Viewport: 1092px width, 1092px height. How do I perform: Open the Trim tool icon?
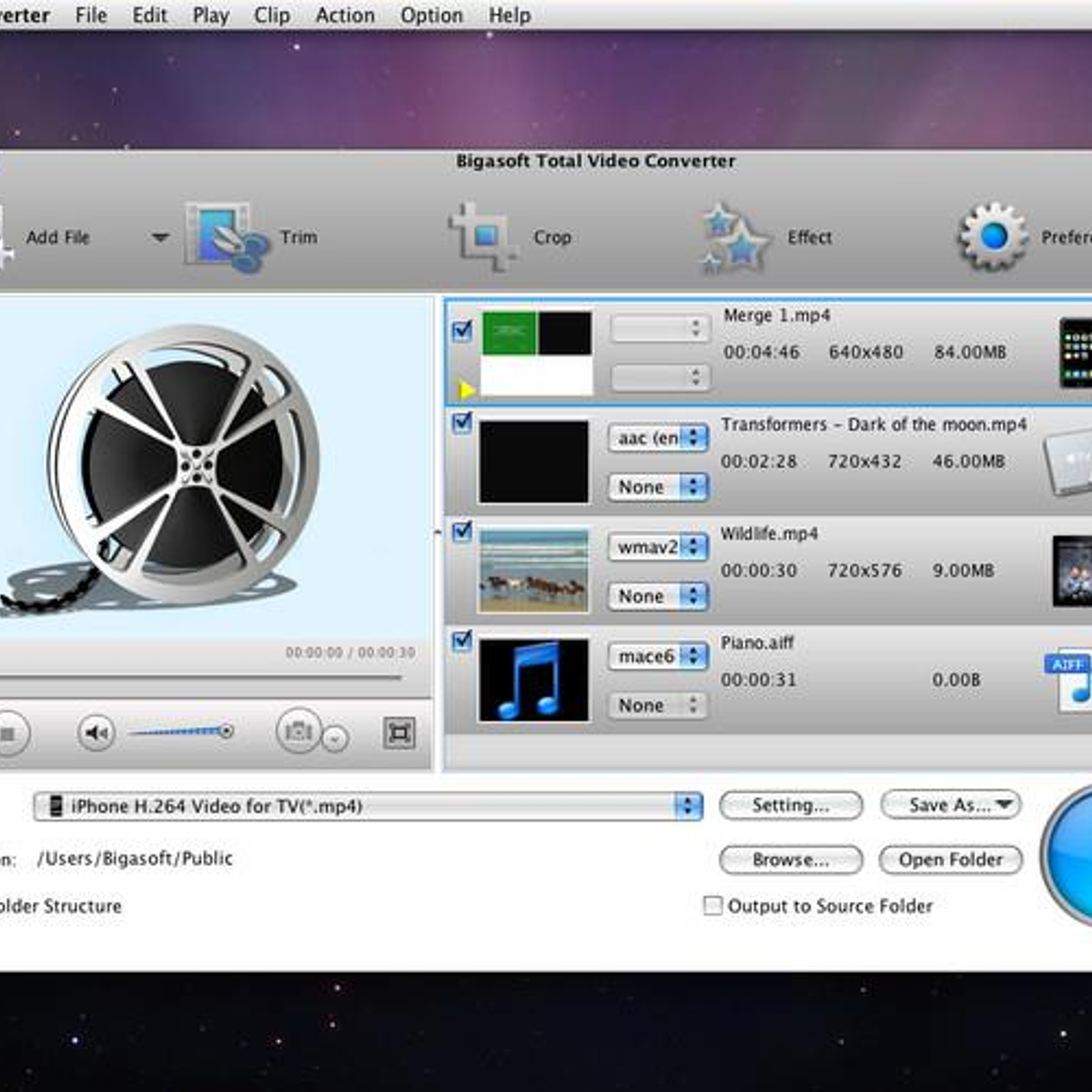pos(227,237)
